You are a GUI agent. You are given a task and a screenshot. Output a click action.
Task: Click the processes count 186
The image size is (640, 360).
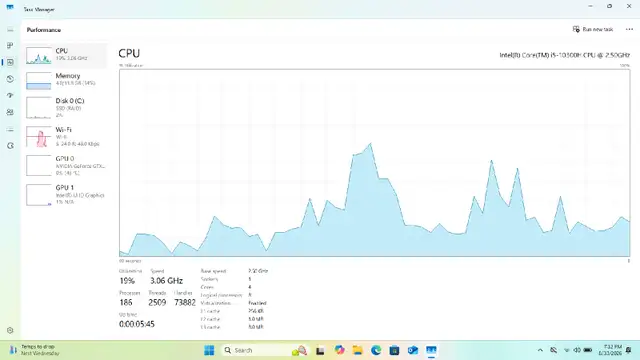126,302
